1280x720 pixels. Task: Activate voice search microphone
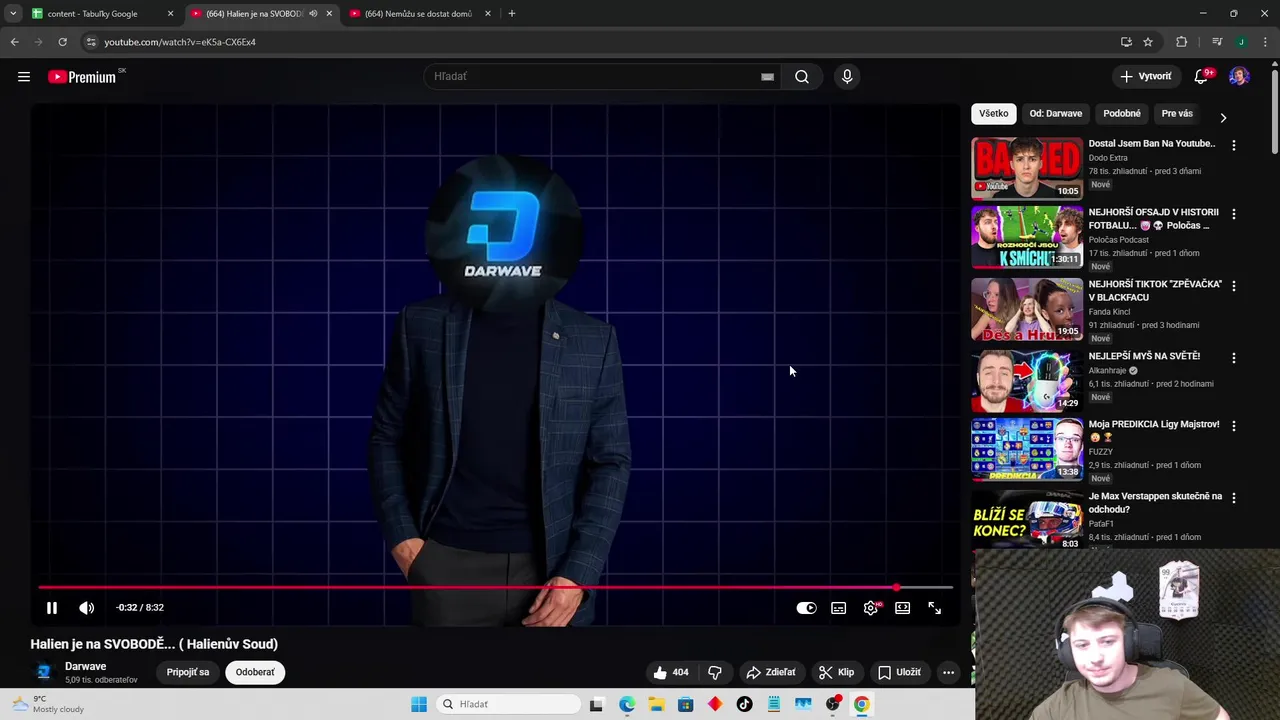pyautogui.click(x=847, y=77)
